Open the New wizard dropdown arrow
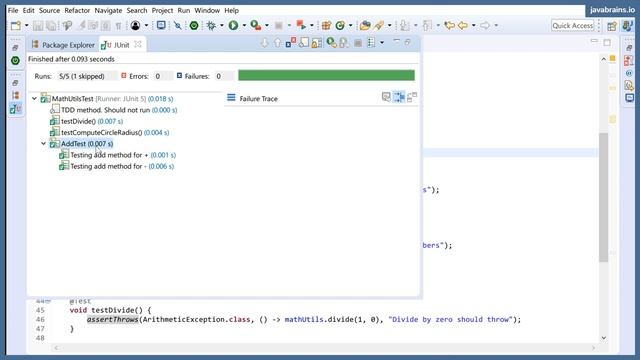 pos(27,25)
